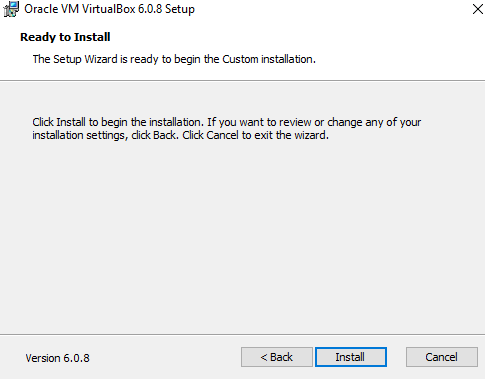Screen dimensions: 485x379
Task: Click the empty gray dialog body area
Action: 242,233
